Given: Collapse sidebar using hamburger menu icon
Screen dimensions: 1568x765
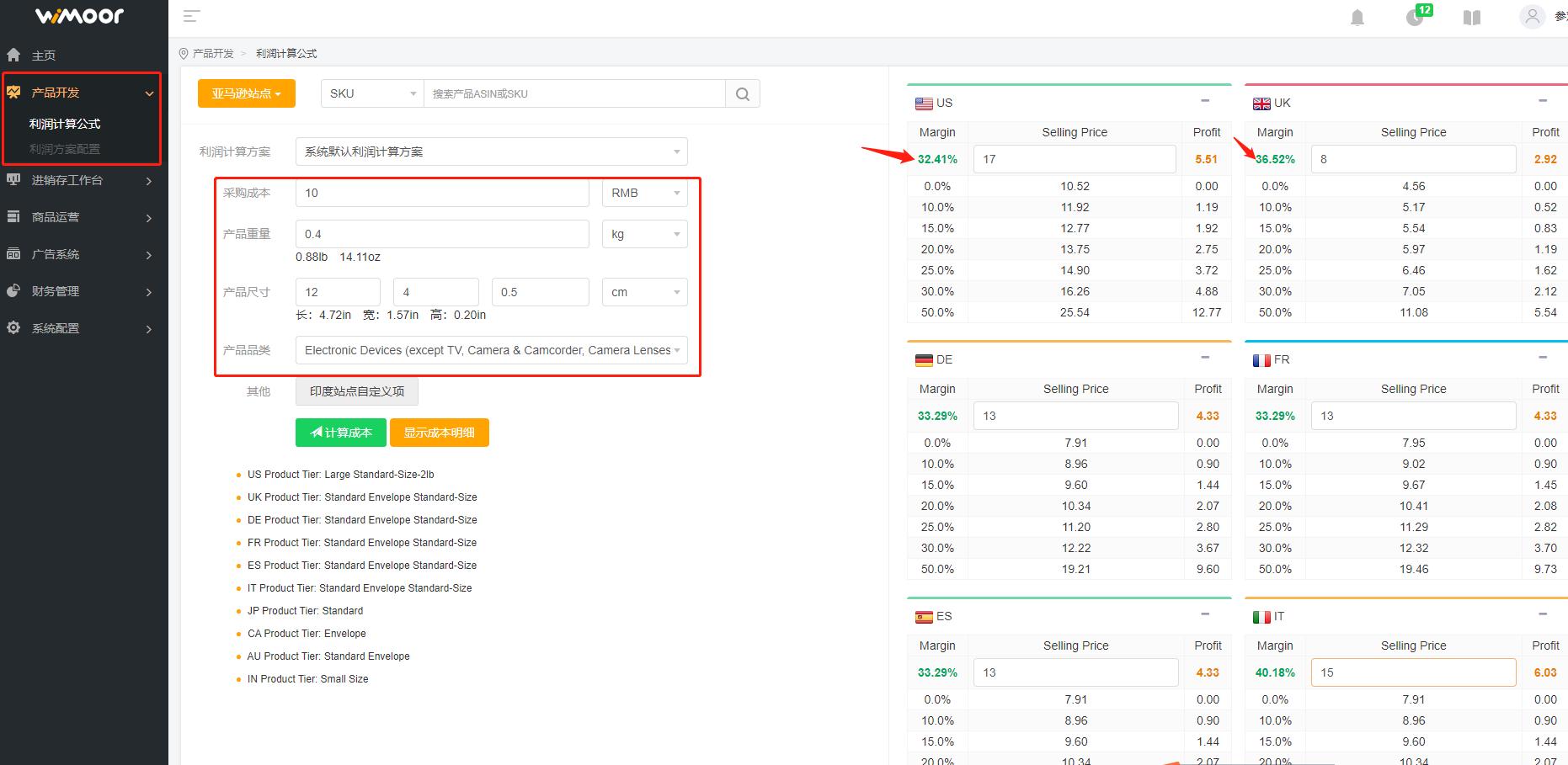Looking at the screenshot, I should click(191, 16).
